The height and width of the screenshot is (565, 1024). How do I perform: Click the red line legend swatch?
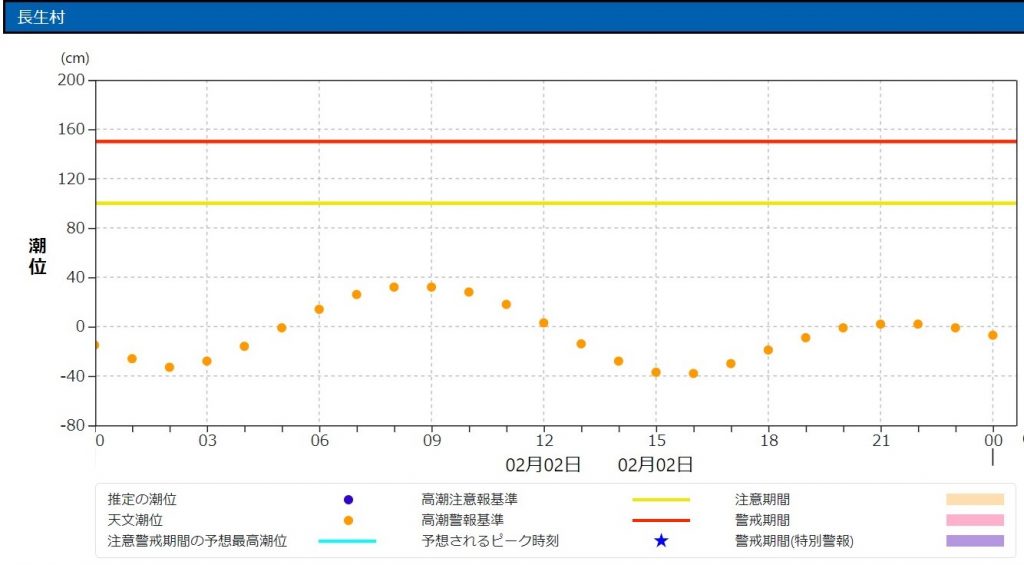point(661,521)
